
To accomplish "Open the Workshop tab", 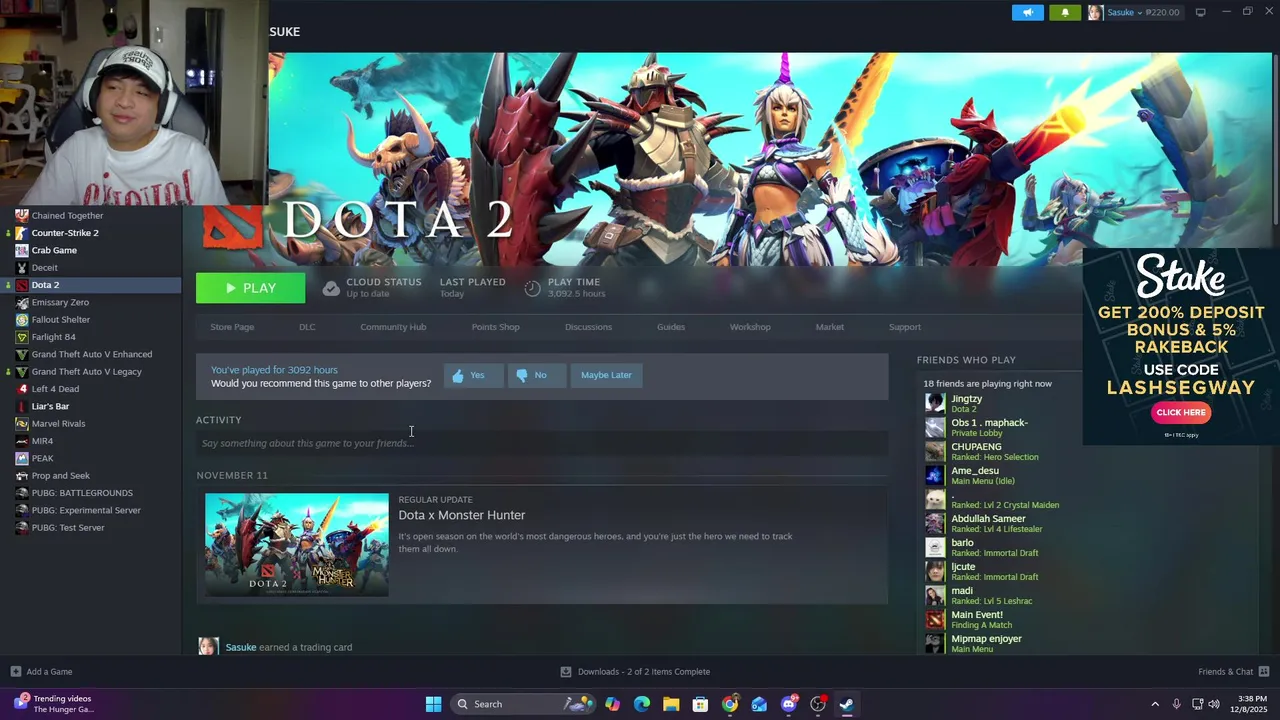I will pyautogui.click(x=750, y=327).
